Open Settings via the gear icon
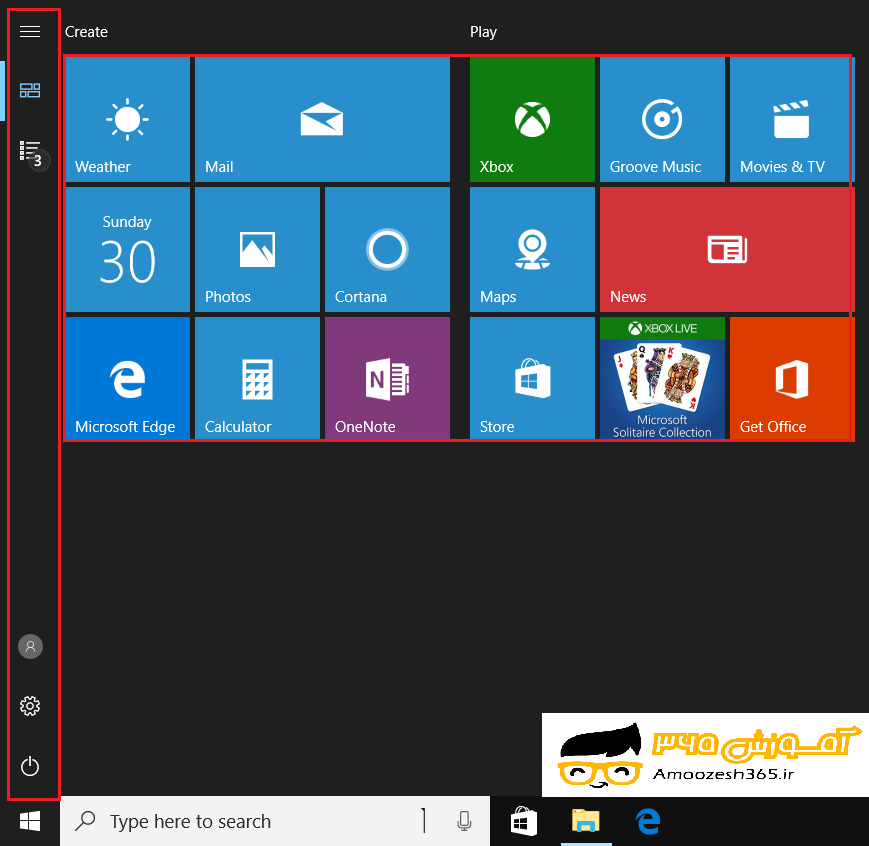869x846 pixels. point(30,706)
